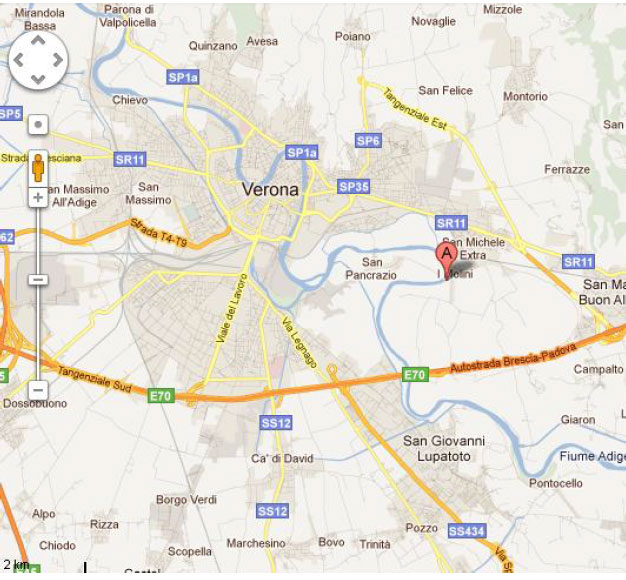Image resolution: width=626 pixels, height=580 pixels.
Task: Select the orange Street View pegman
Action: [38, 168]
